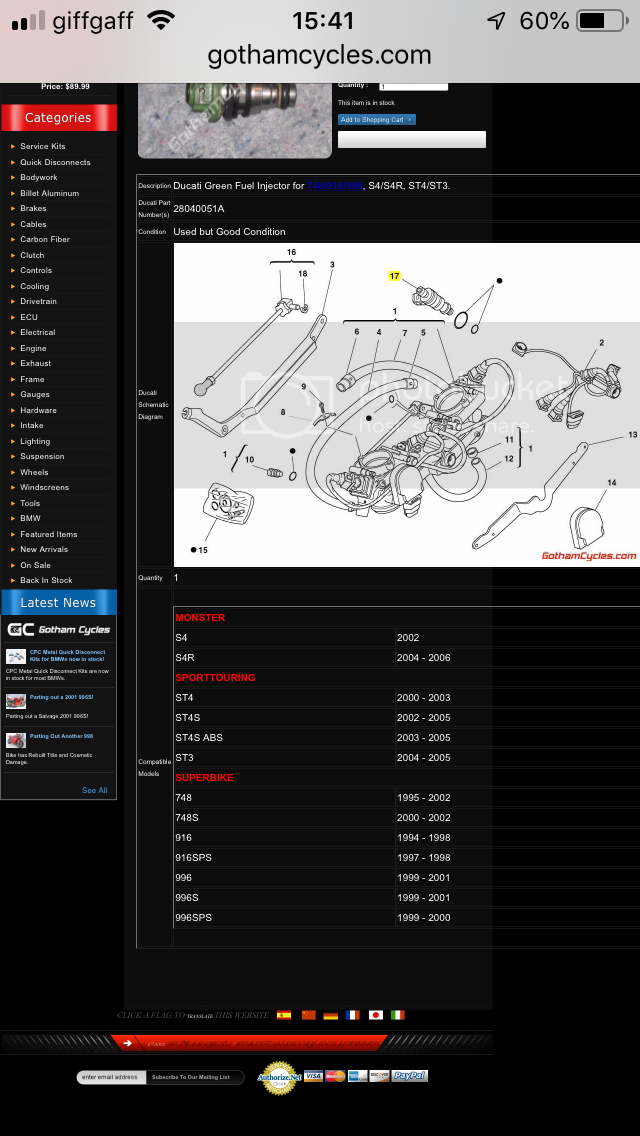
Task: Open the Parting Out Another 998 thumbnail
Action: point(16,740)
